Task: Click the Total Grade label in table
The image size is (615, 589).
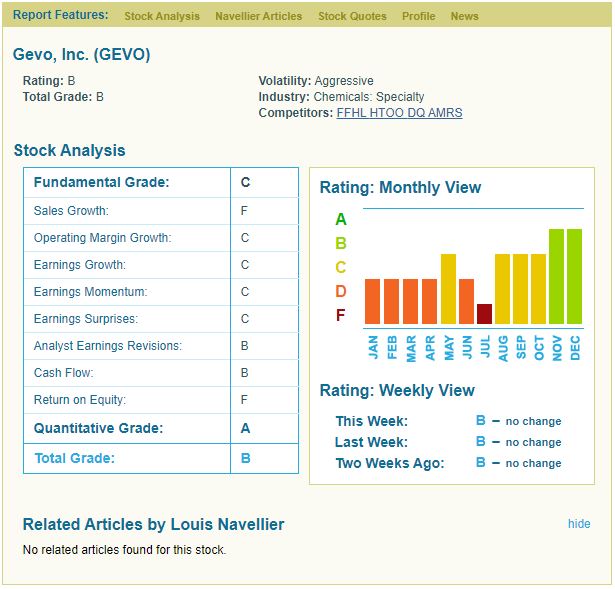Action: pos(75,458)
